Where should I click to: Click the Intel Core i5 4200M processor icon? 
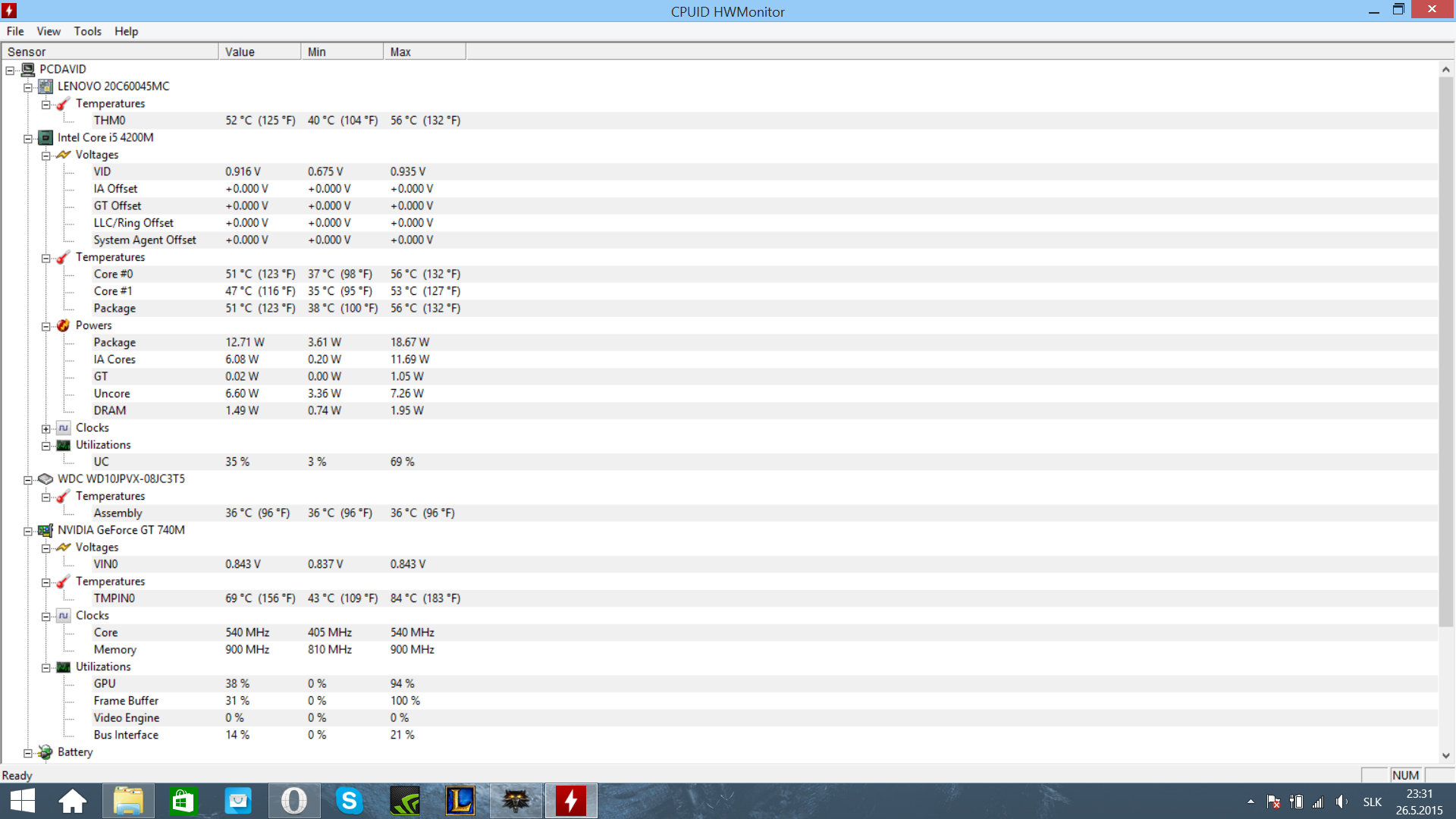tap(45, 137)
